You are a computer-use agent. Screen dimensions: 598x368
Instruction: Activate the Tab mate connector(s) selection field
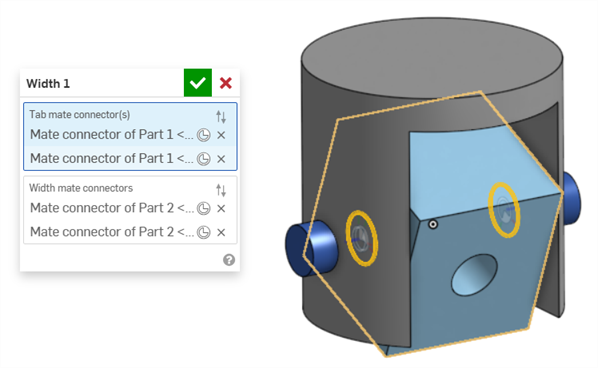click(130, 137)
